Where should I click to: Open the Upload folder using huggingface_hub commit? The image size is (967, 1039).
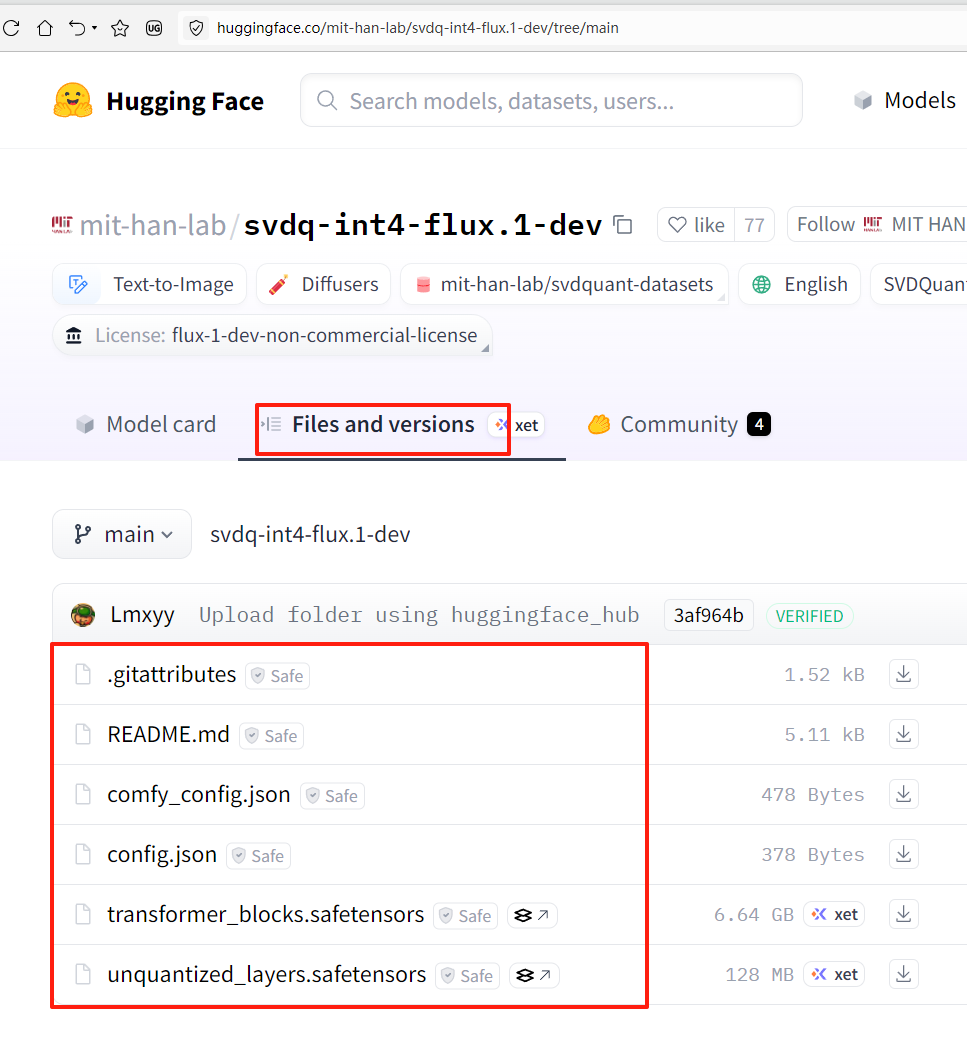point(419,615)
